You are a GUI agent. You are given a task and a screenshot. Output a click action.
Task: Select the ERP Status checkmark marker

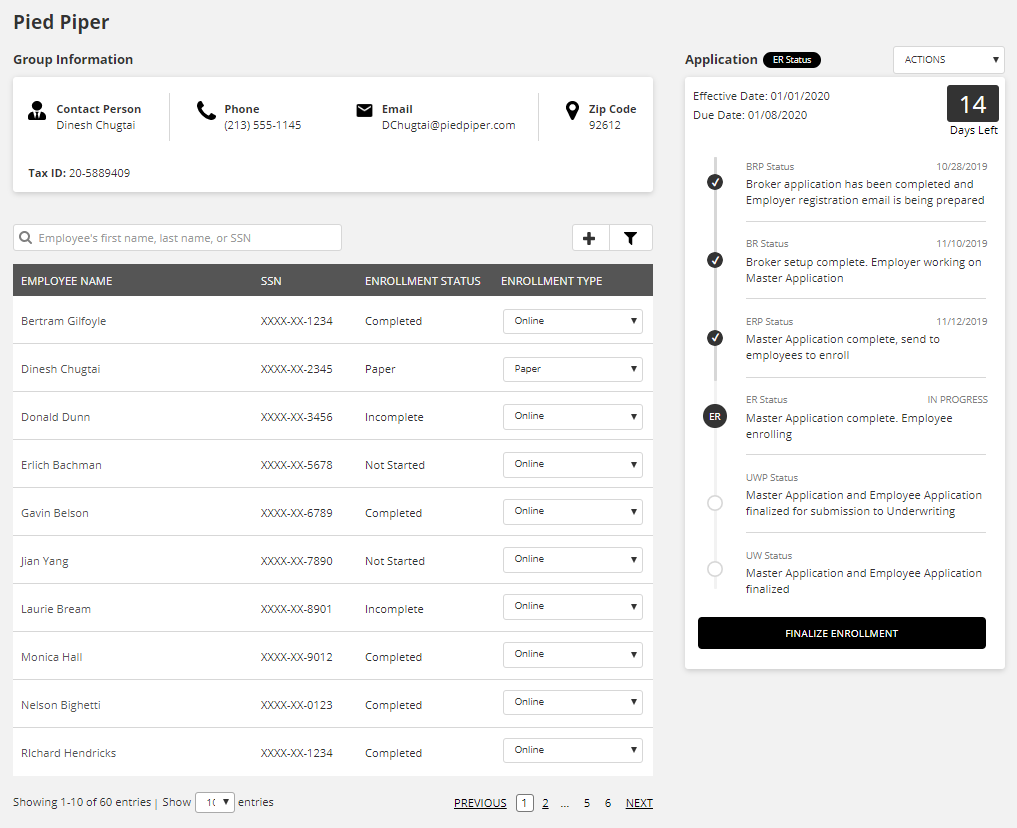pos(715,338)
